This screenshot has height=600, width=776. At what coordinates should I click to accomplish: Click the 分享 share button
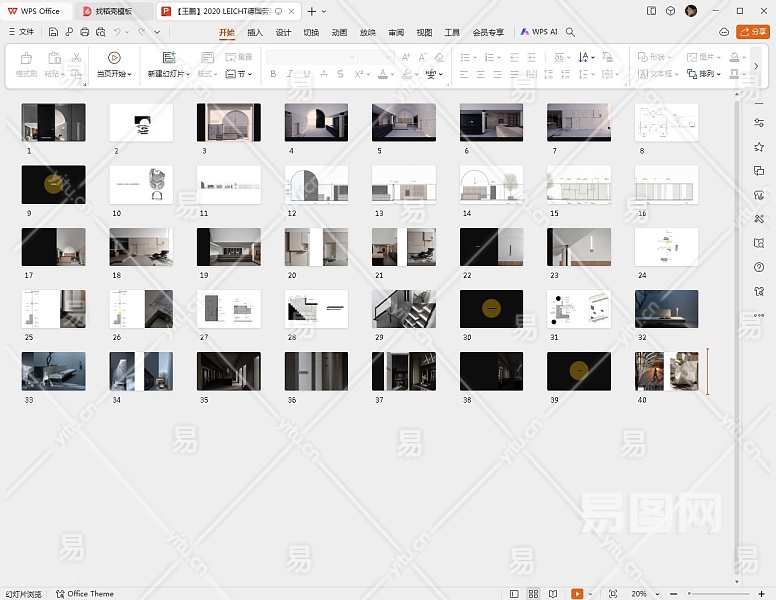[x=753, y=32]
